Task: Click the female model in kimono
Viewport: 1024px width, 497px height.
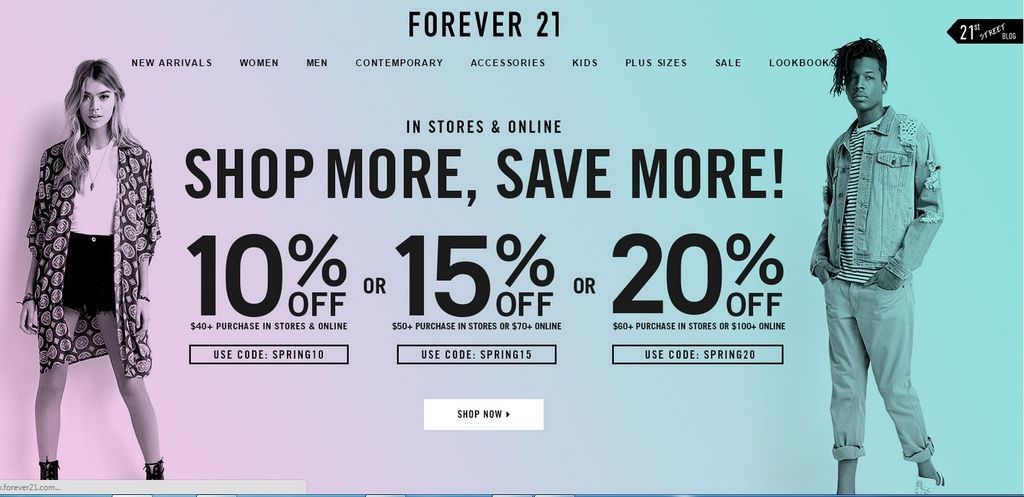Action: pyautogui.click(x=89, y=268)
